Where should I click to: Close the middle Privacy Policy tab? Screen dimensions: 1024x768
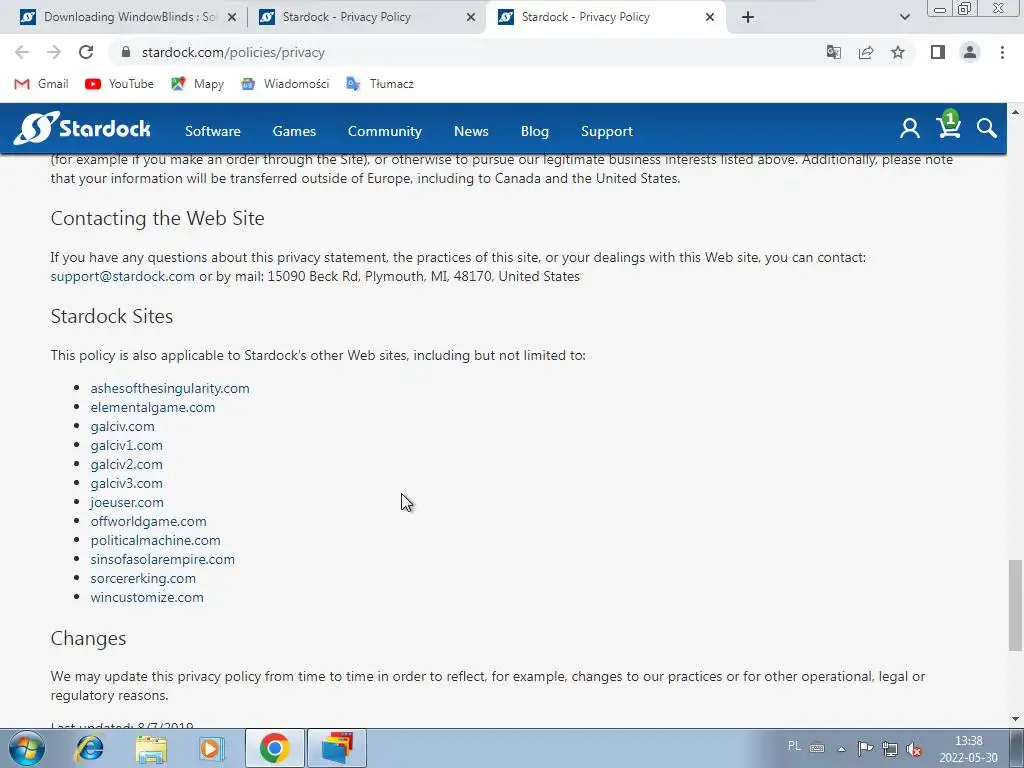pos(471,18)
